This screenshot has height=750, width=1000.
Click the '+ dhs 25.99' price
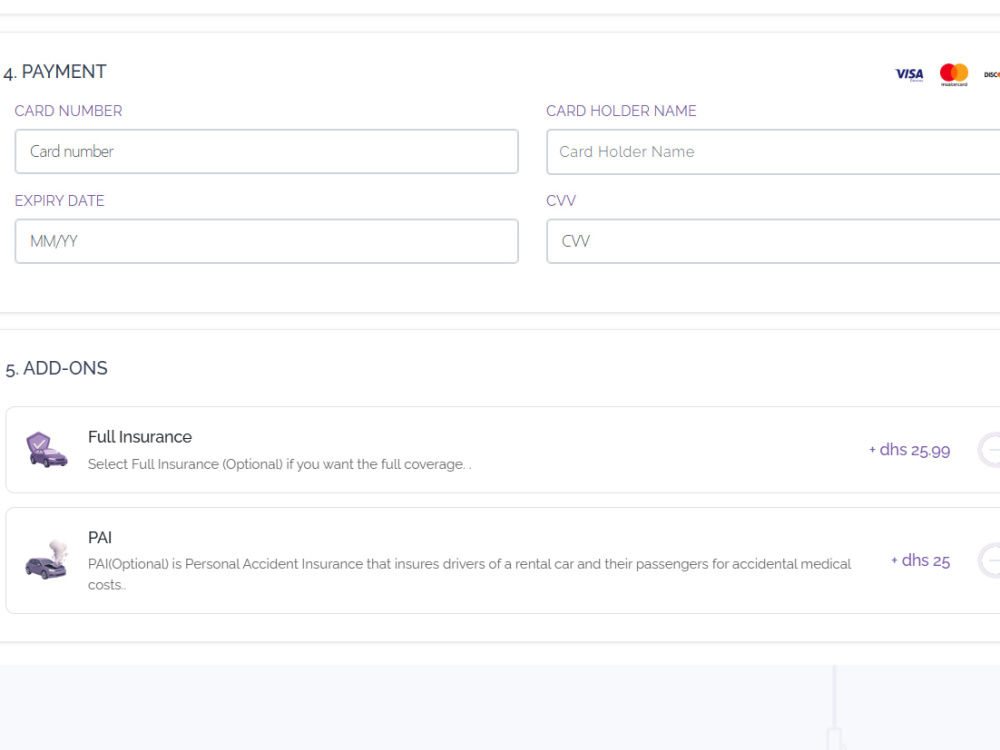pyautogui.click(x=909, y=450)
